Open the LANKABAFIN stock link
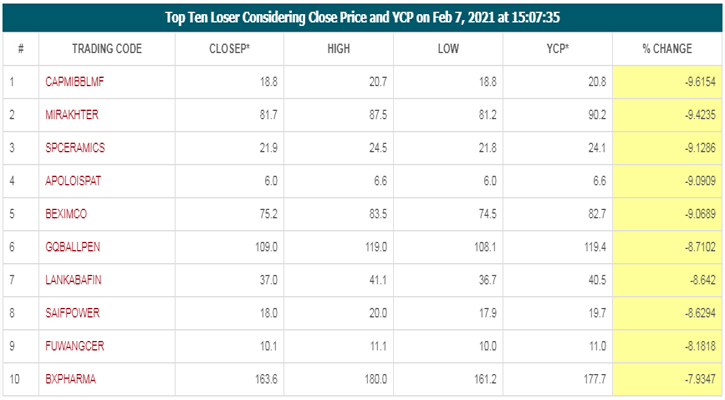Viewport: 725px width, 400px height. coord(73,279)
